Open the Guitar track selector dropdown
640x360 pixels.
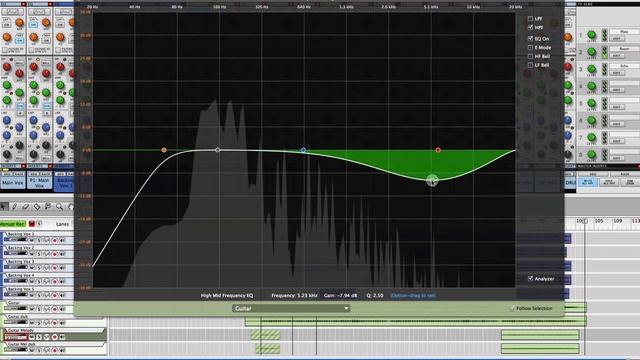pos(291,308)
